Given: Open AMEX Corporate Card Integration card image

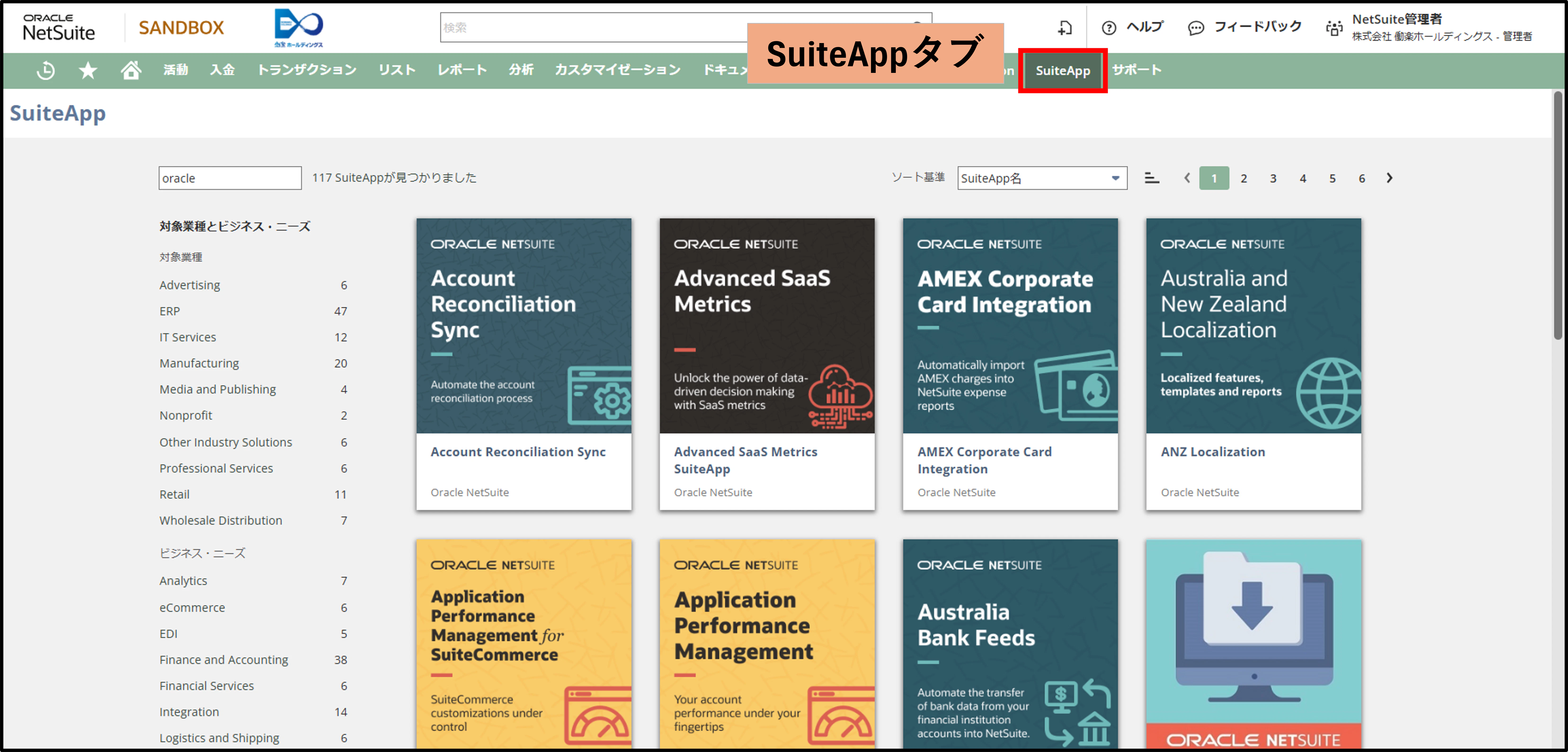Looking at the screenshot, I should point(1010,326).
